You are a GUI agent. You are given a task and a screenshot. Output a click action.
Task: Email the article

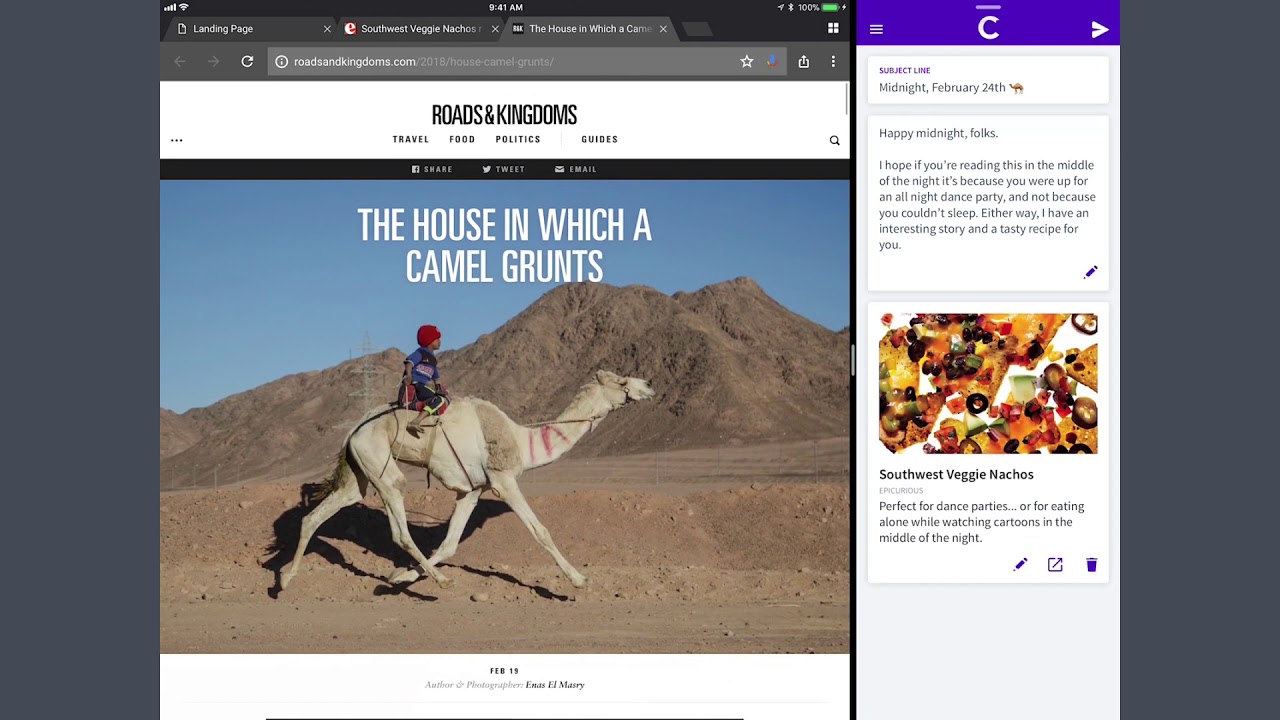click(576, 169)
